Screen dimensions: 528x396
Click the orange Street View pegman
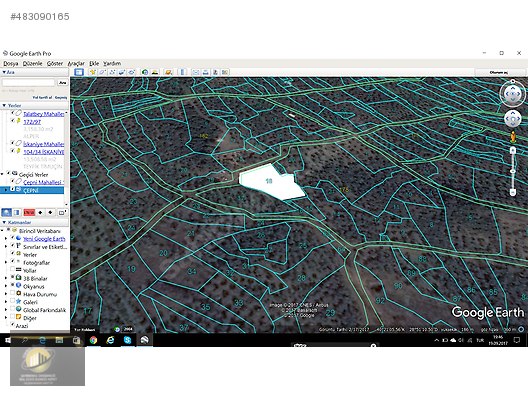click(x=513, y=137)
